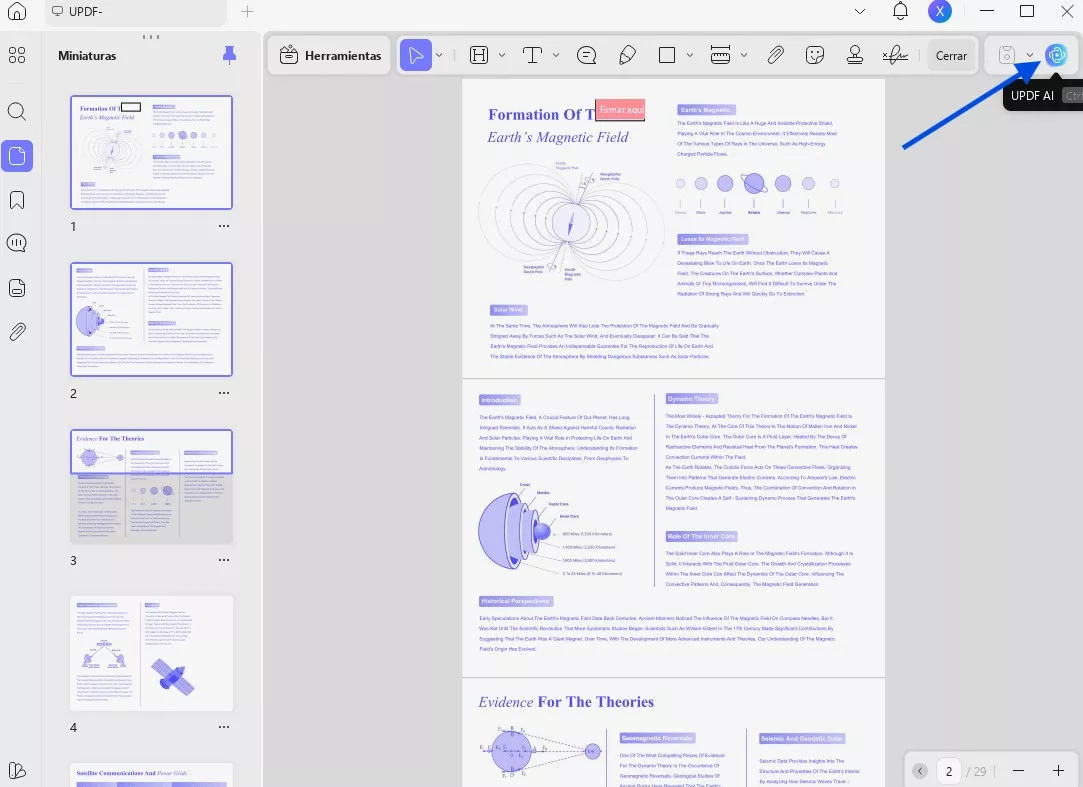
Task: Expand the save options dropdown arrow
Action: pos(1030,55)
